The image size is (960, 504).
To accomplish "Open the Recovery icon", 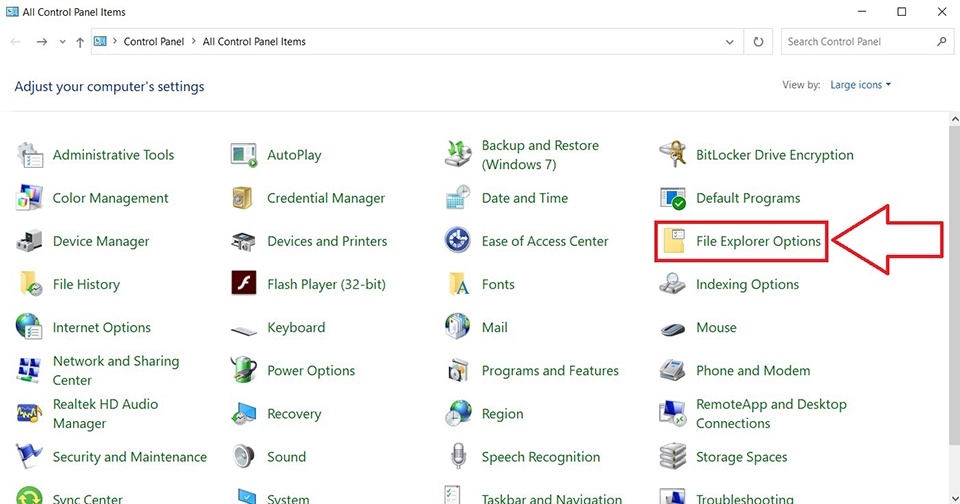I will click(244, 413).
